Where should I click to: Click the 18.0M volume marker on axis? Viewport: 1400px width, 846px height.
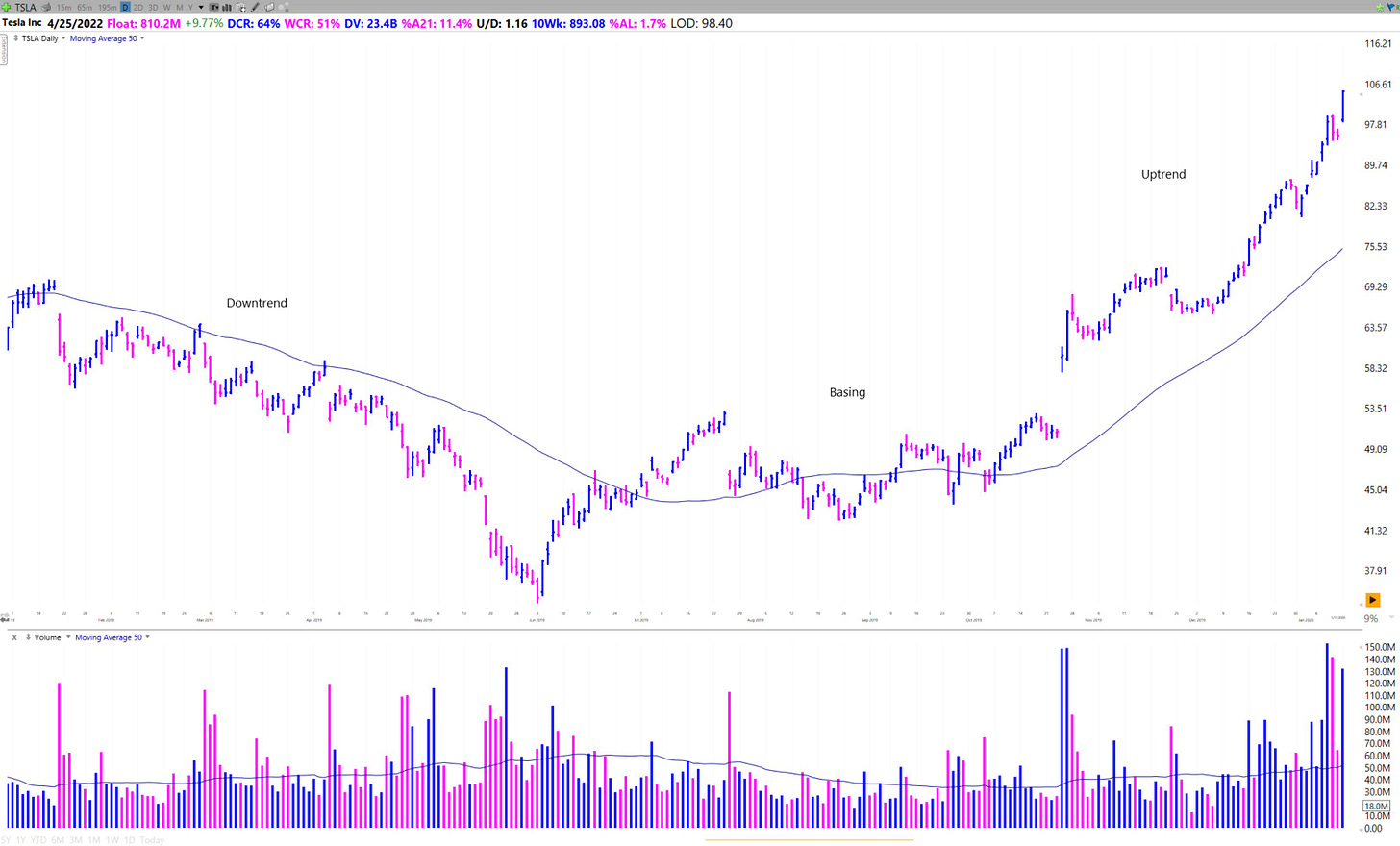[1377, 806]
